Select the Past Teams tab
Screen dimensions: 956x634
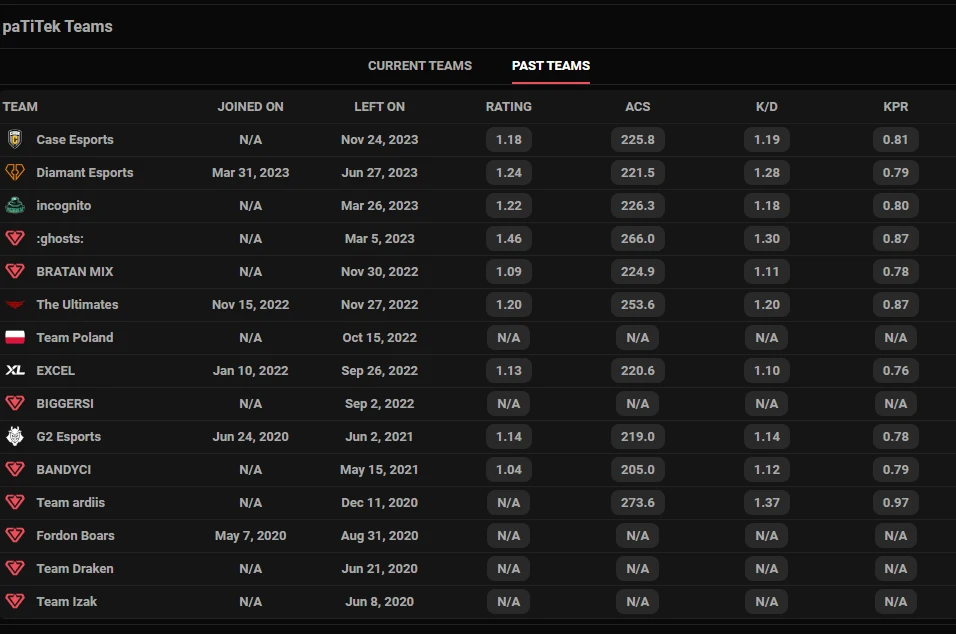(551, 66)
